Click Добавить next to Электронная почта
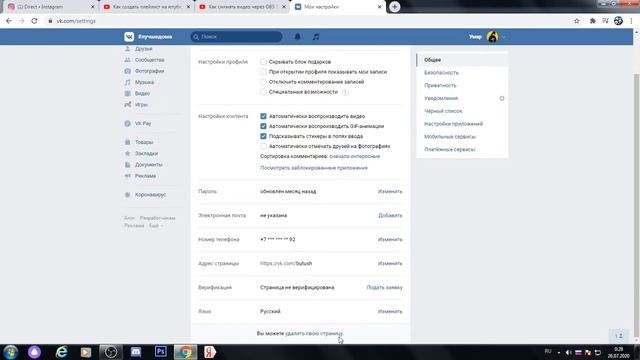The image size is (640, 360). [x=390, y=216]
